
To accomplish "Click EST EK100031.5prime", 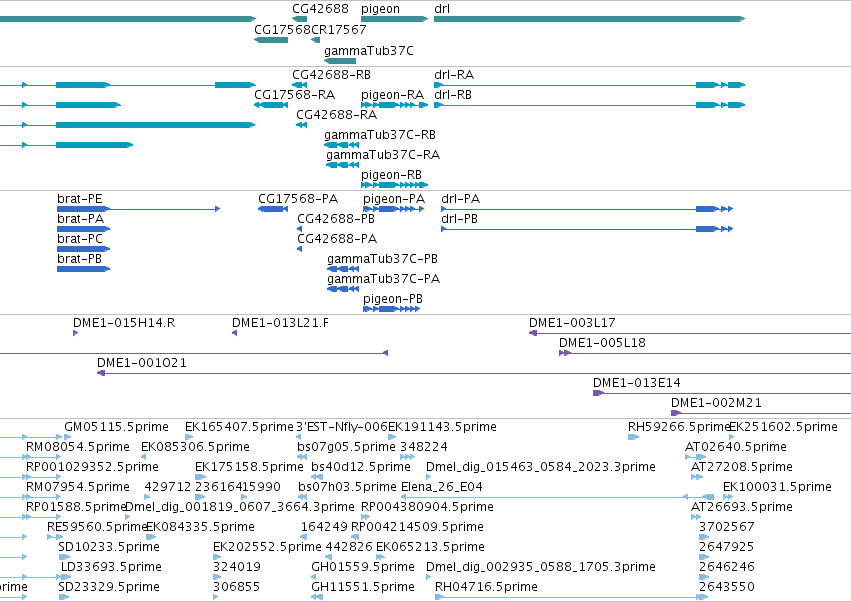I will (777, 487).
